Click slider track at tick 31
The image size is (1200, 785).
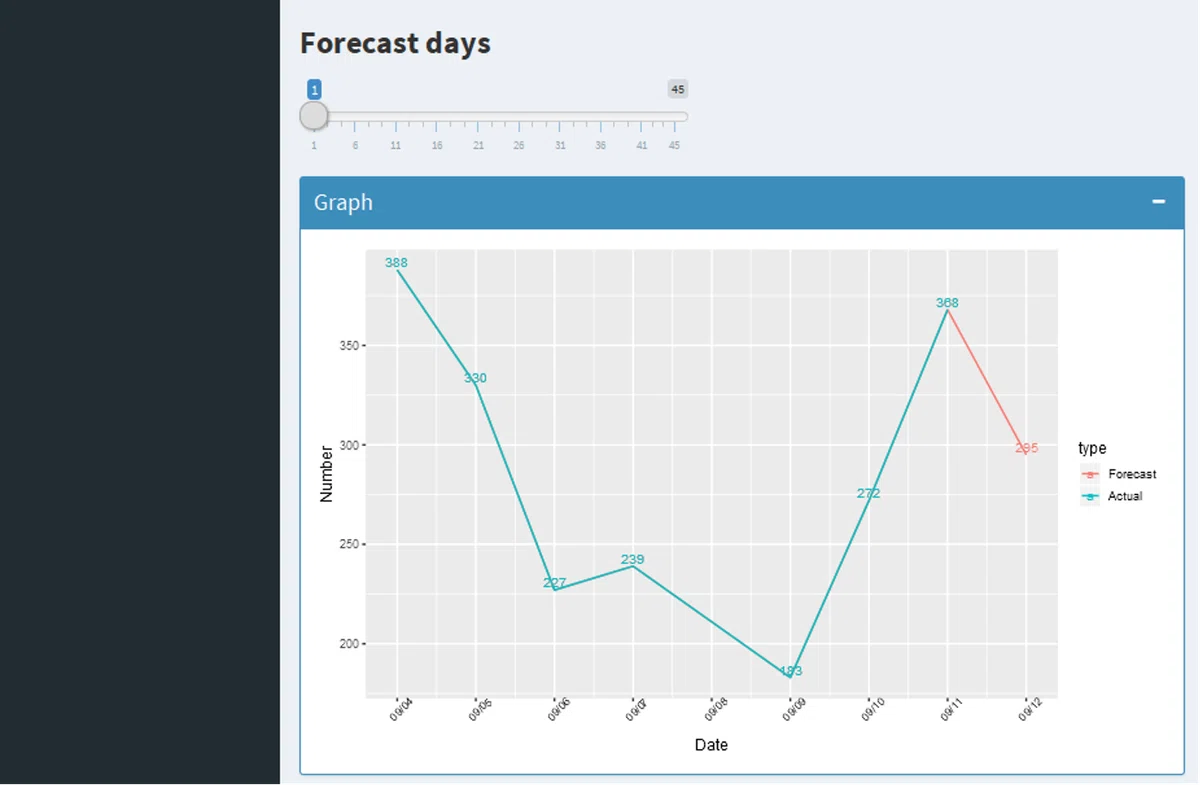point(560,117)
